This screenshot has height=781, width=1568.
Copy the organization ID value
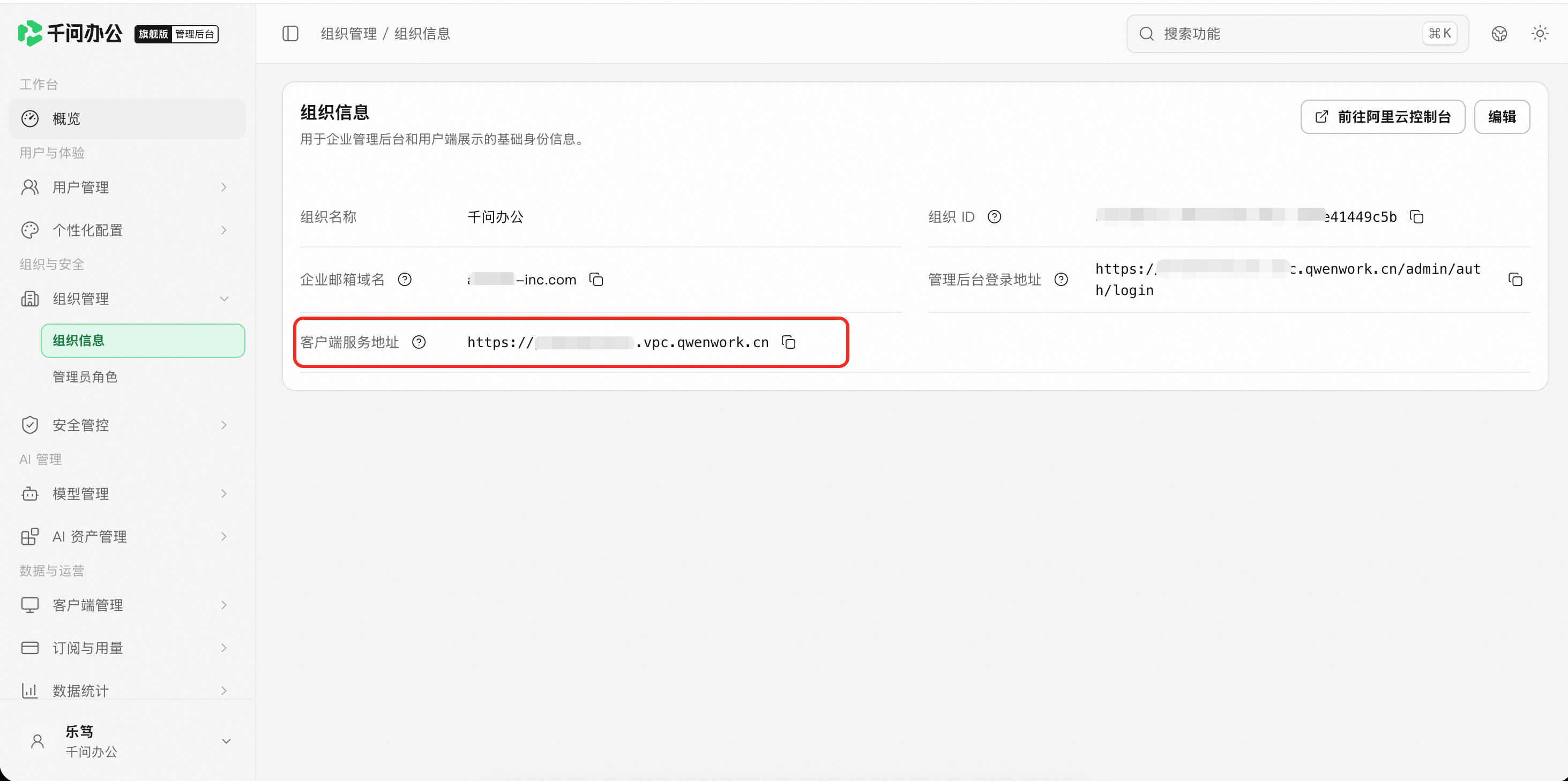(1416, 216)
